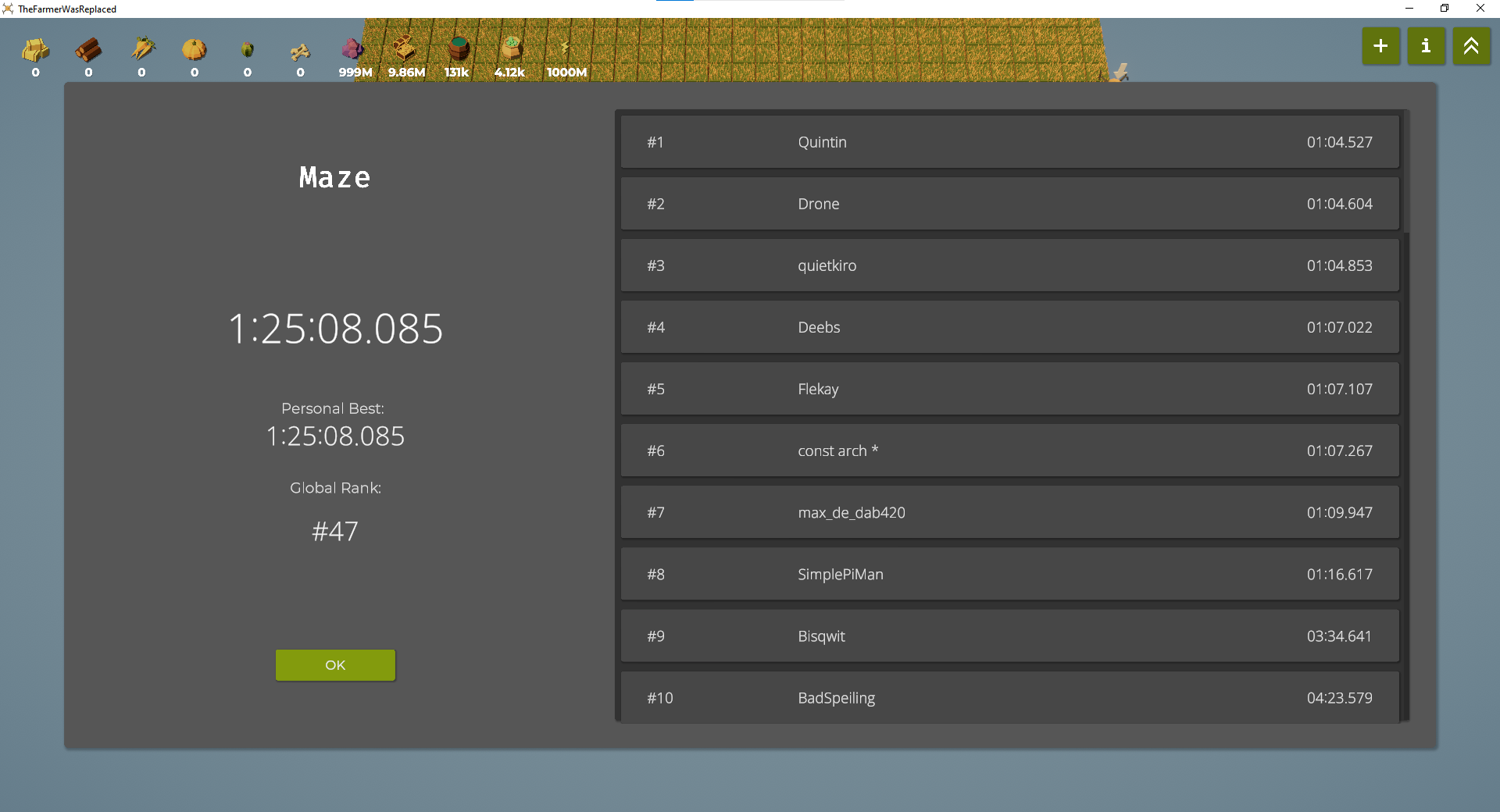Select leaderboard row #7 max_de_dab420
Image resolution: width=1500 pixels, height=812 pixels.
point(1009,512)
